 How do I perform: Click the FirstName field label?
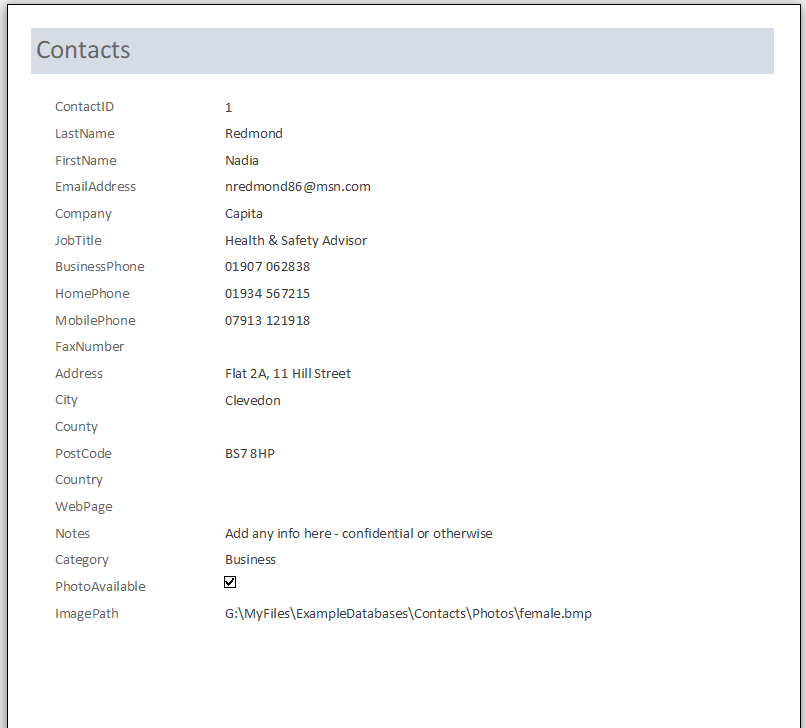tap(86, 160)
